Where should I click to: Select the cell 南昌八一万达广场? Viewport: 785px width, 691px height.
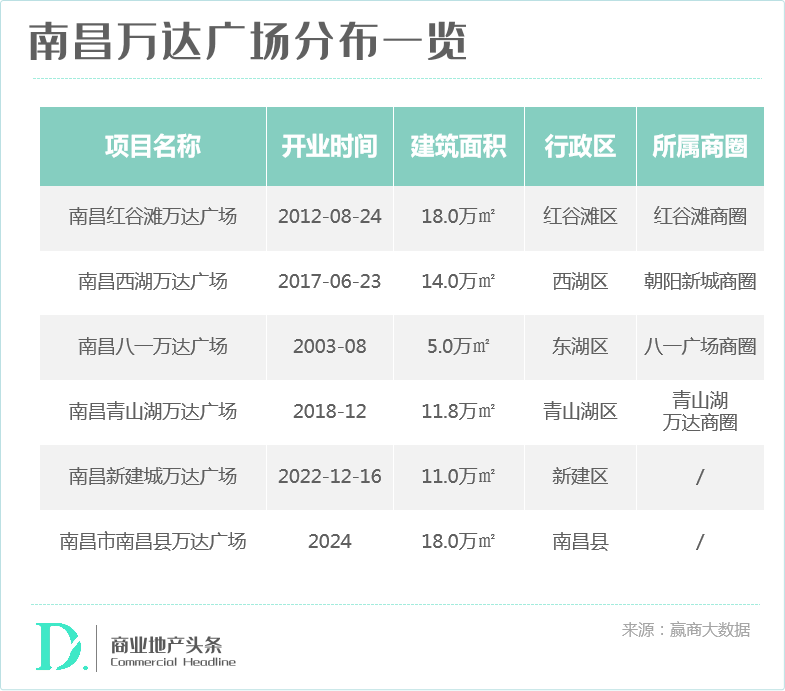coord(153,347)
